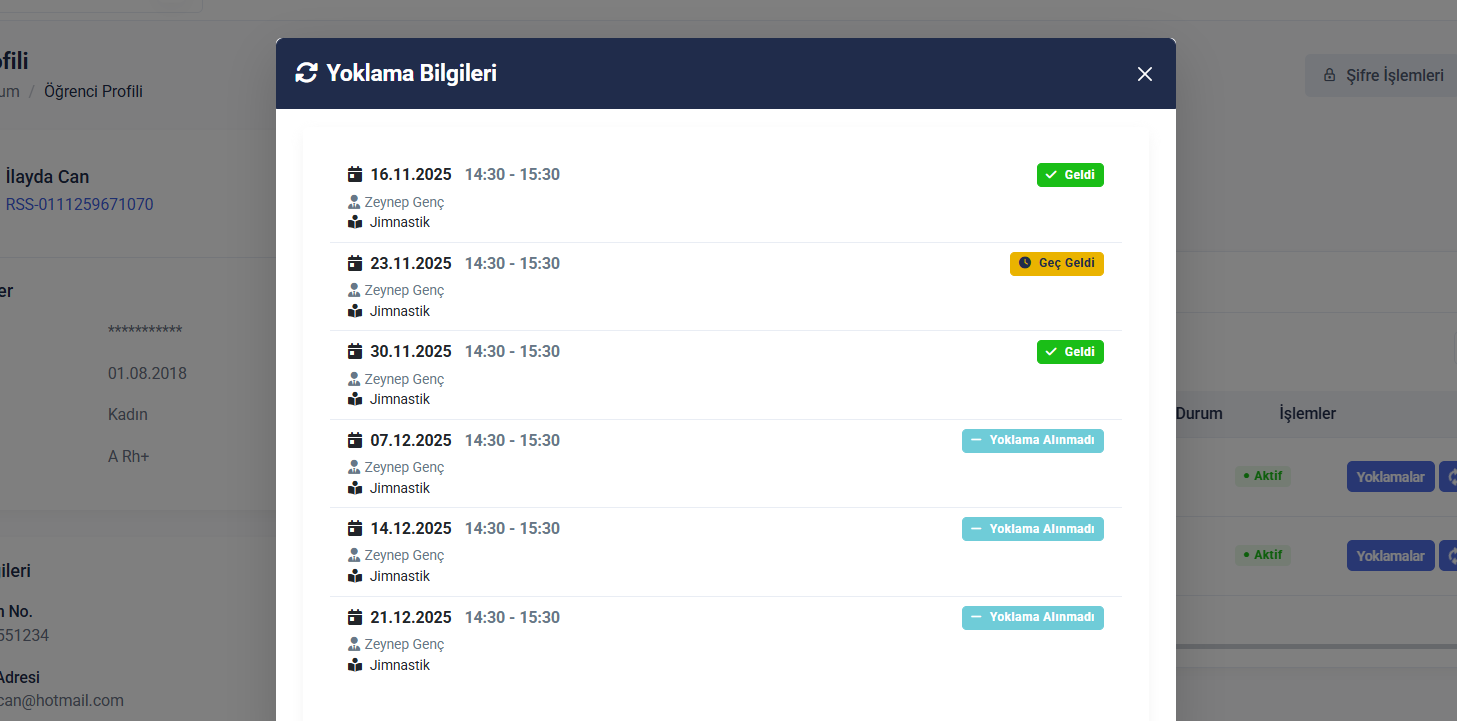This screenshot has width=1457, height=721.
Task: Click Yoklama Alınmadı badge for 14.12.2025
Action: tap(1032, 529)
